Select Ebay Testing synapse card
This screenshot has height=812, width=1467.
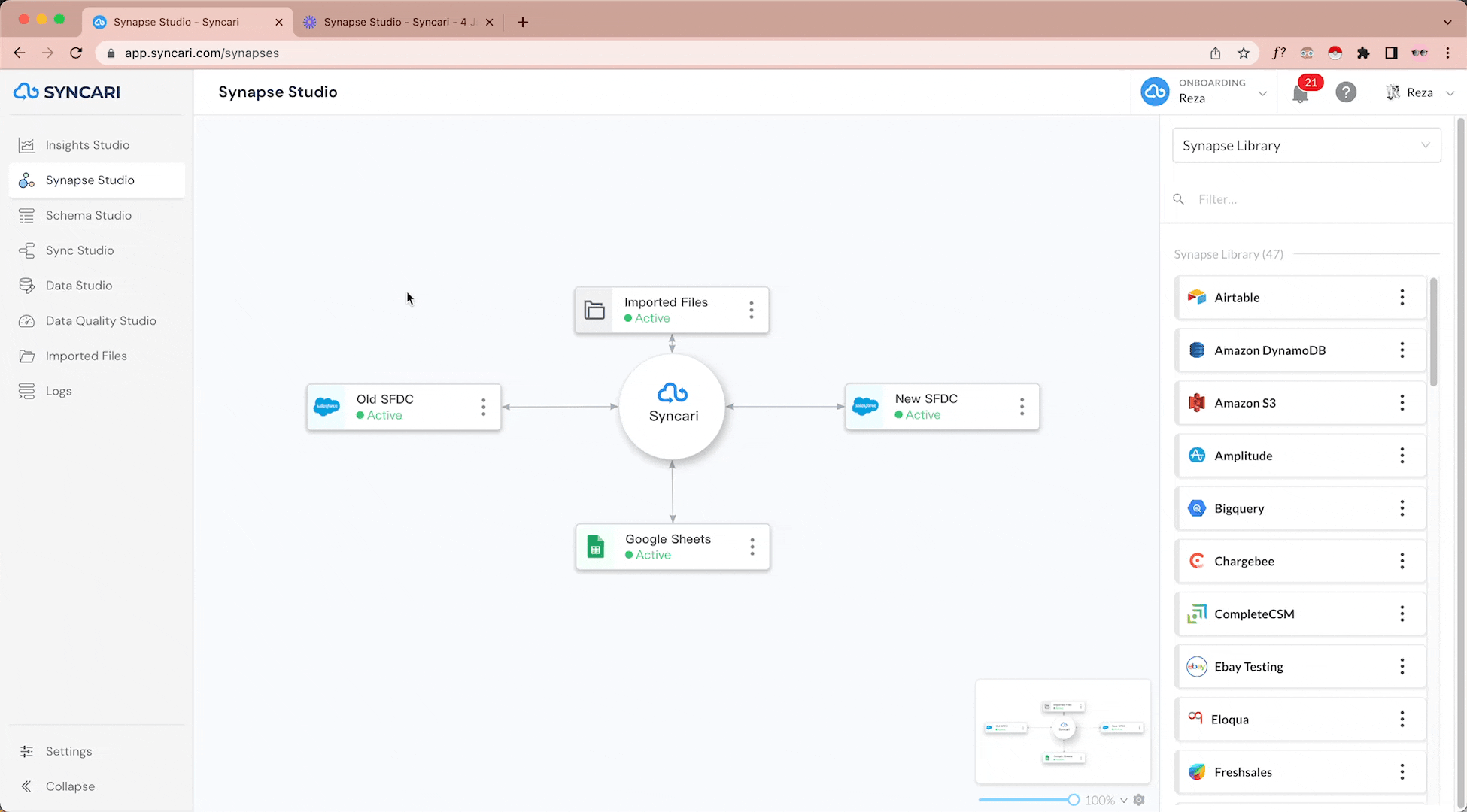point(1300,666)
